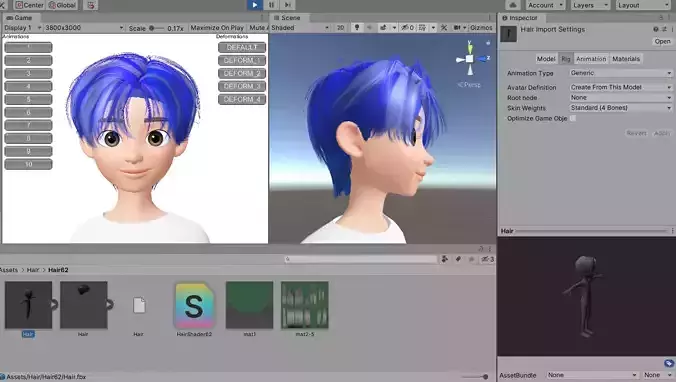Open the Layers dropdown
The image size is (676, 382).
590,5
